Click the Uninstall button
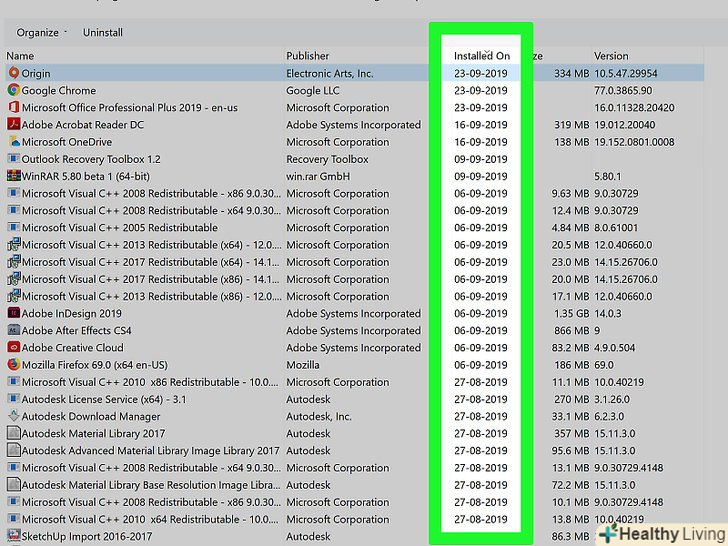728x546 pixels. [103, 32]
